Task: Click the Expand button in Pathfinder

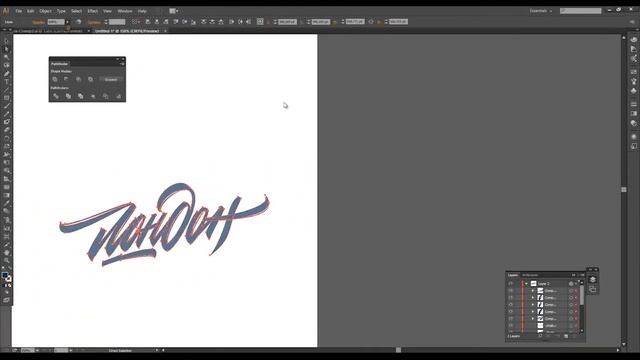Action: 111,80
